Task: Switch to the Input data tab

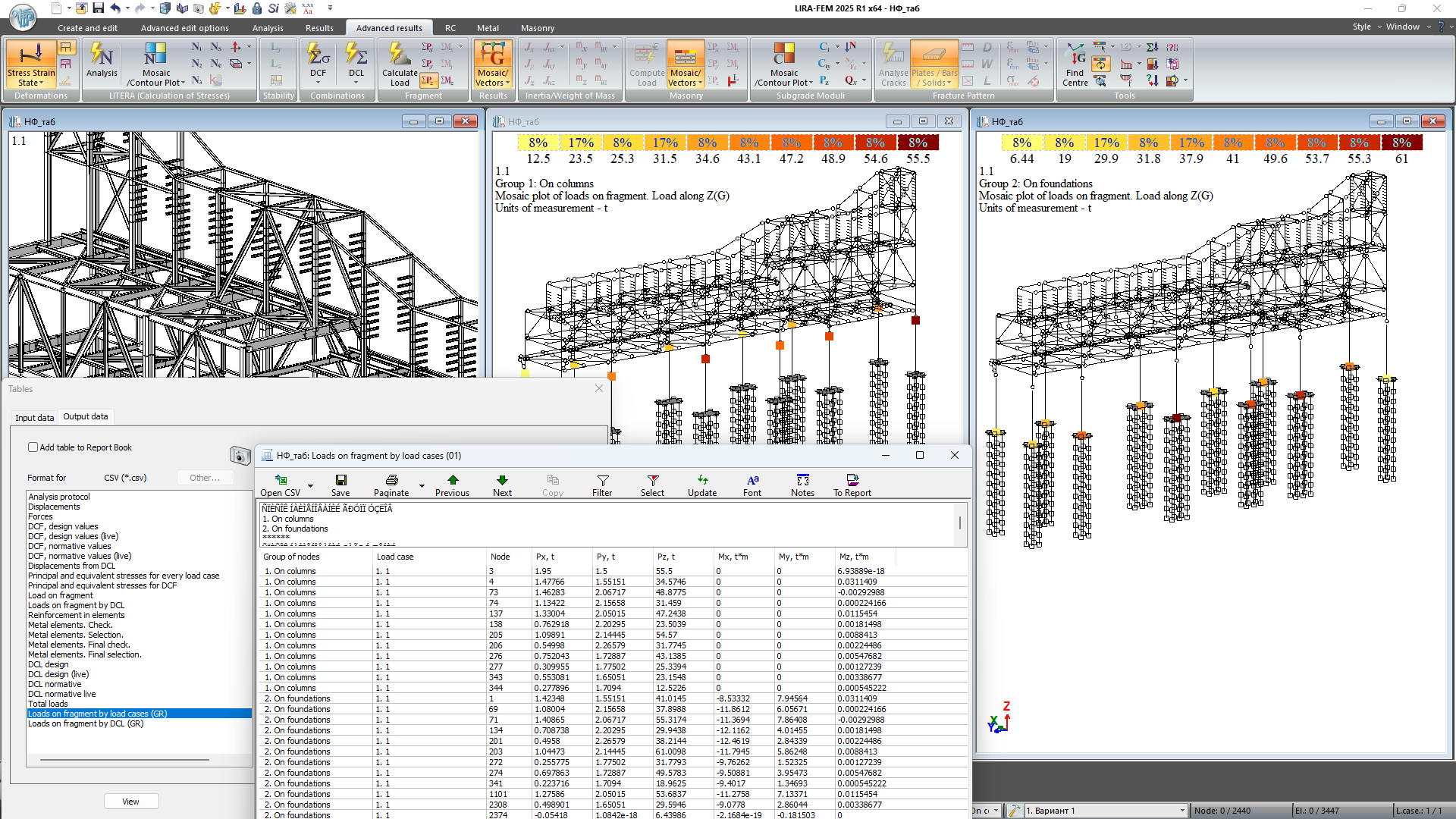Action: pyautogui.click(x=35, y=417)
